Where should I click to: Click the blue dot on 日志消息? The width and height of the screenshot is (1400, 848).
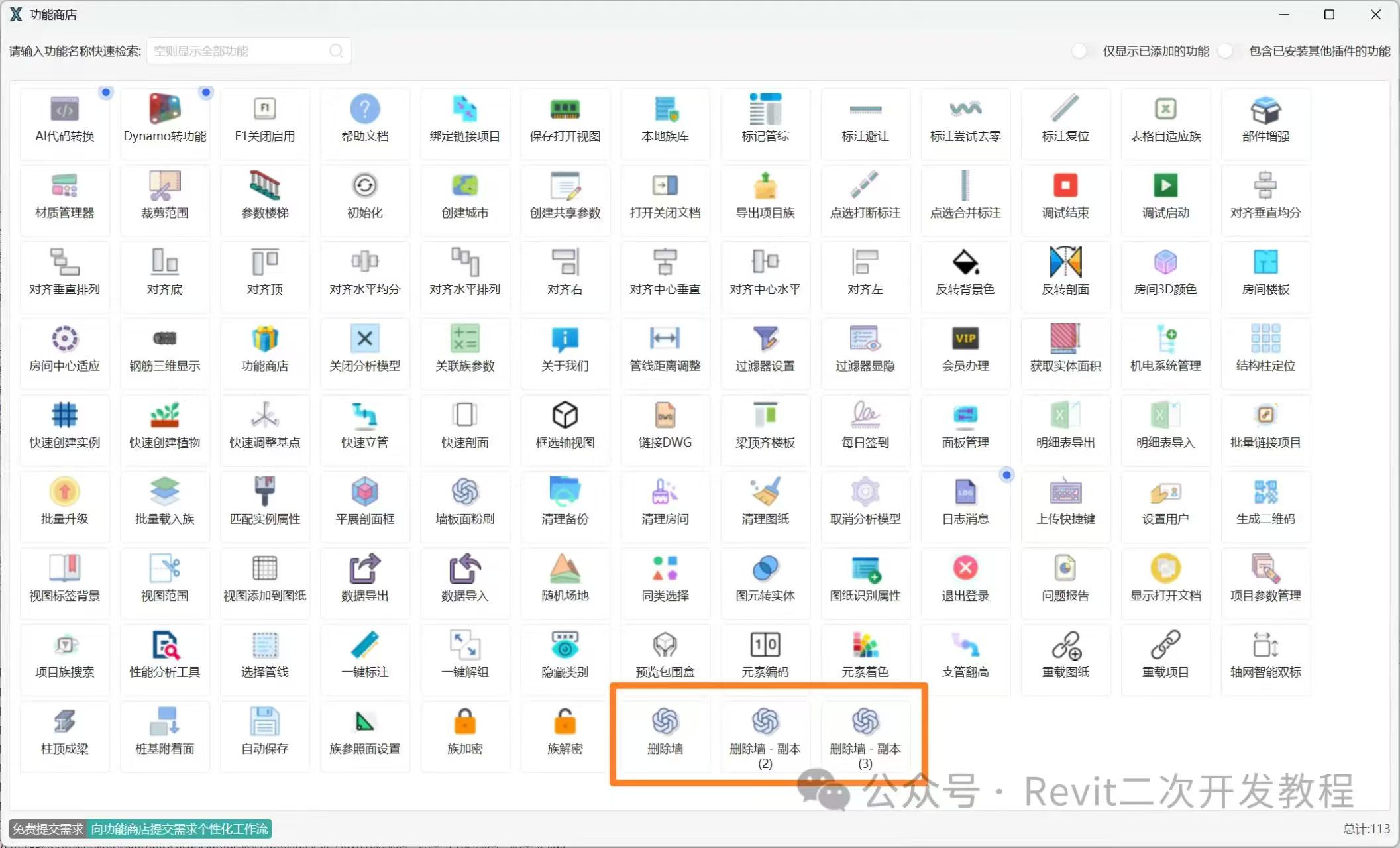[x=1006, y=475]
